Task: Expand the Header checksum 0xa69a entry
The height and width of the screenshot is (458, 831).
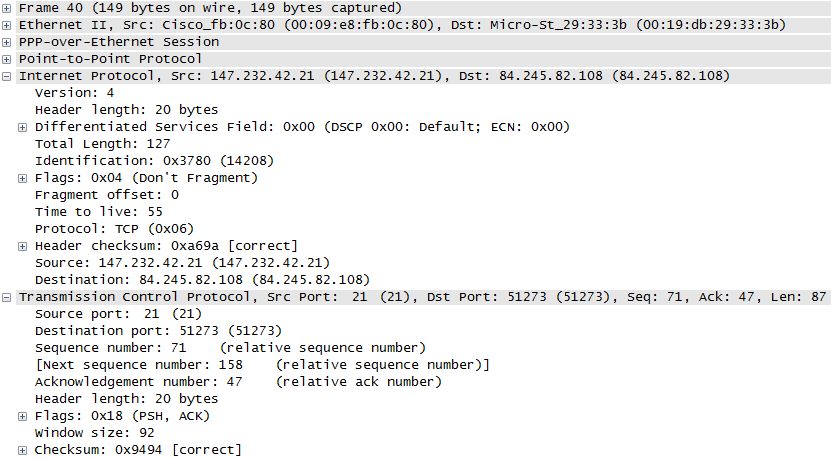Action: click(x=22, y=246)
